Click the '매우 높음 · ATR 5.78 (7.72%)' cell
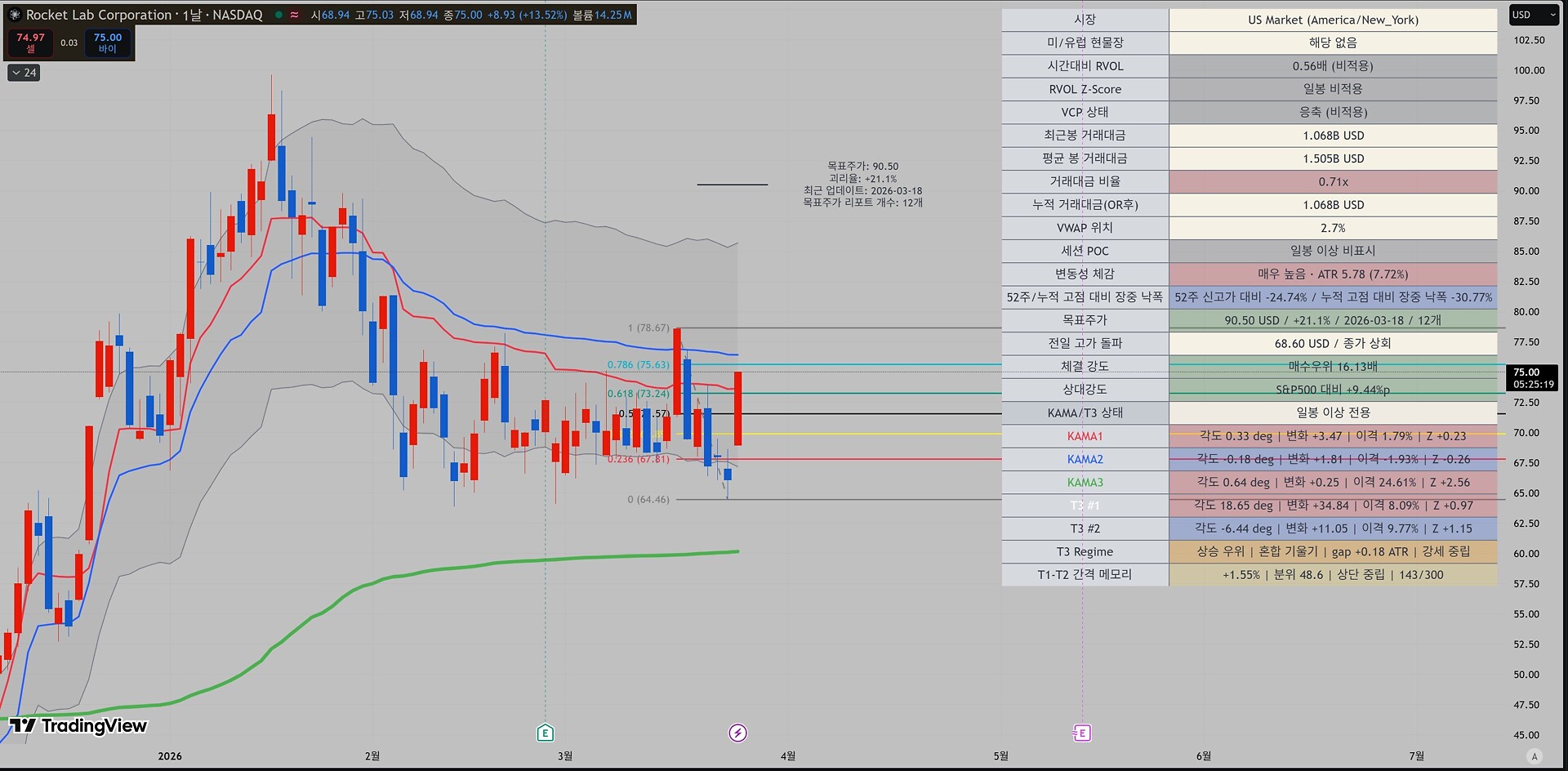This screenshot has height=771, width=1568. (1333, 274)
